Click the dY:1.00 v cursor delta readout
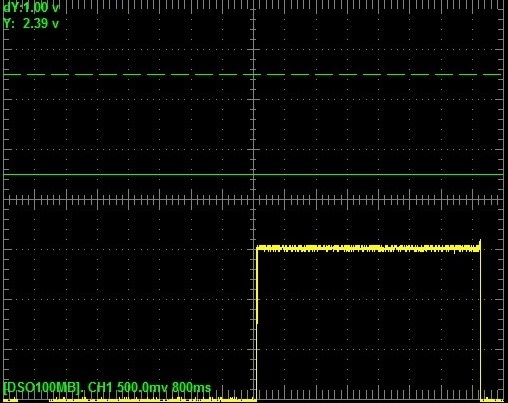 click(x=31, y=8)
